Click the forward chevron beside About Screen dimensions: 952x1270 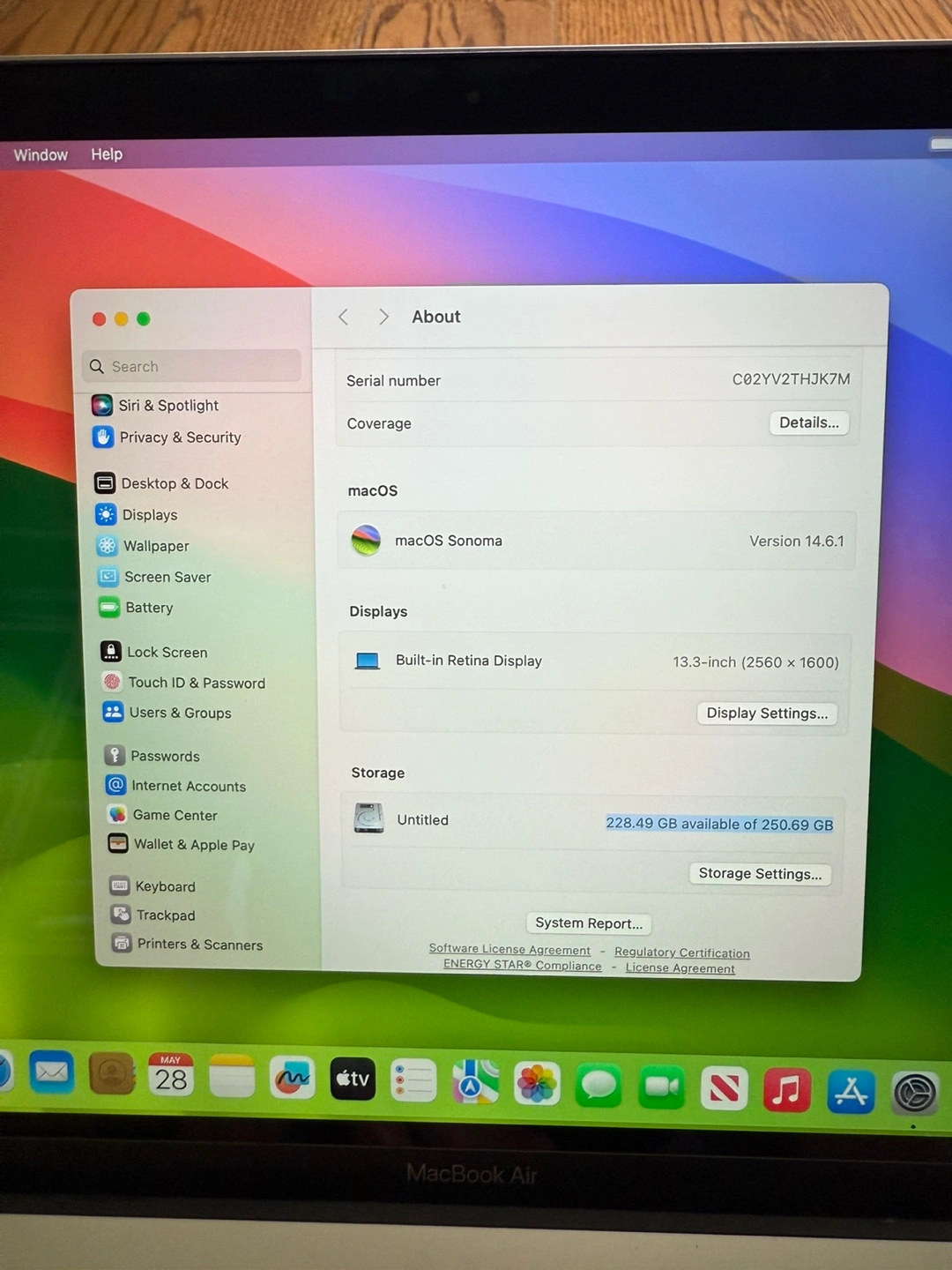point(383,317)
